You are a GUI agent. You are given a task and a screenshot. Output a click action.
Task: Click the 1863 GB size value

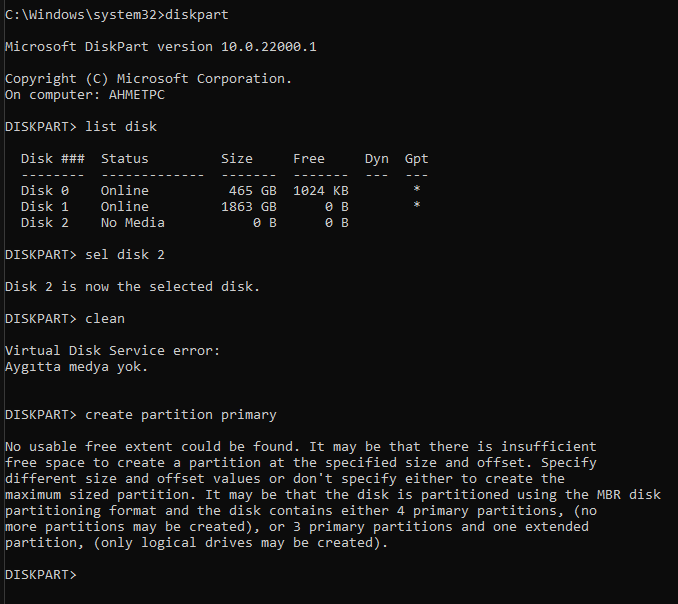248,207
